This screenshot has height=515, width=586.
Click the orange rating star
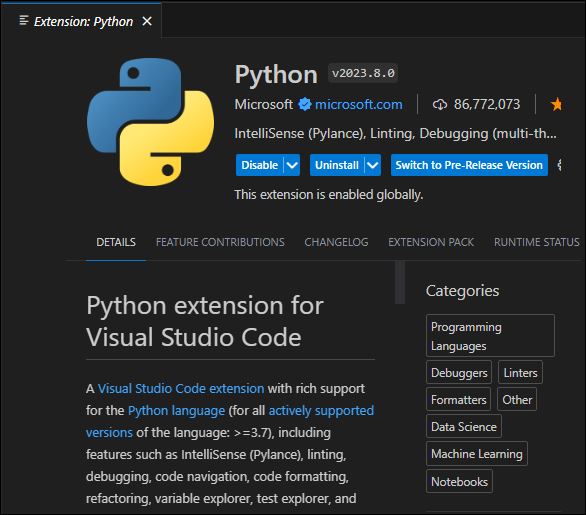(x=556, y=104)
